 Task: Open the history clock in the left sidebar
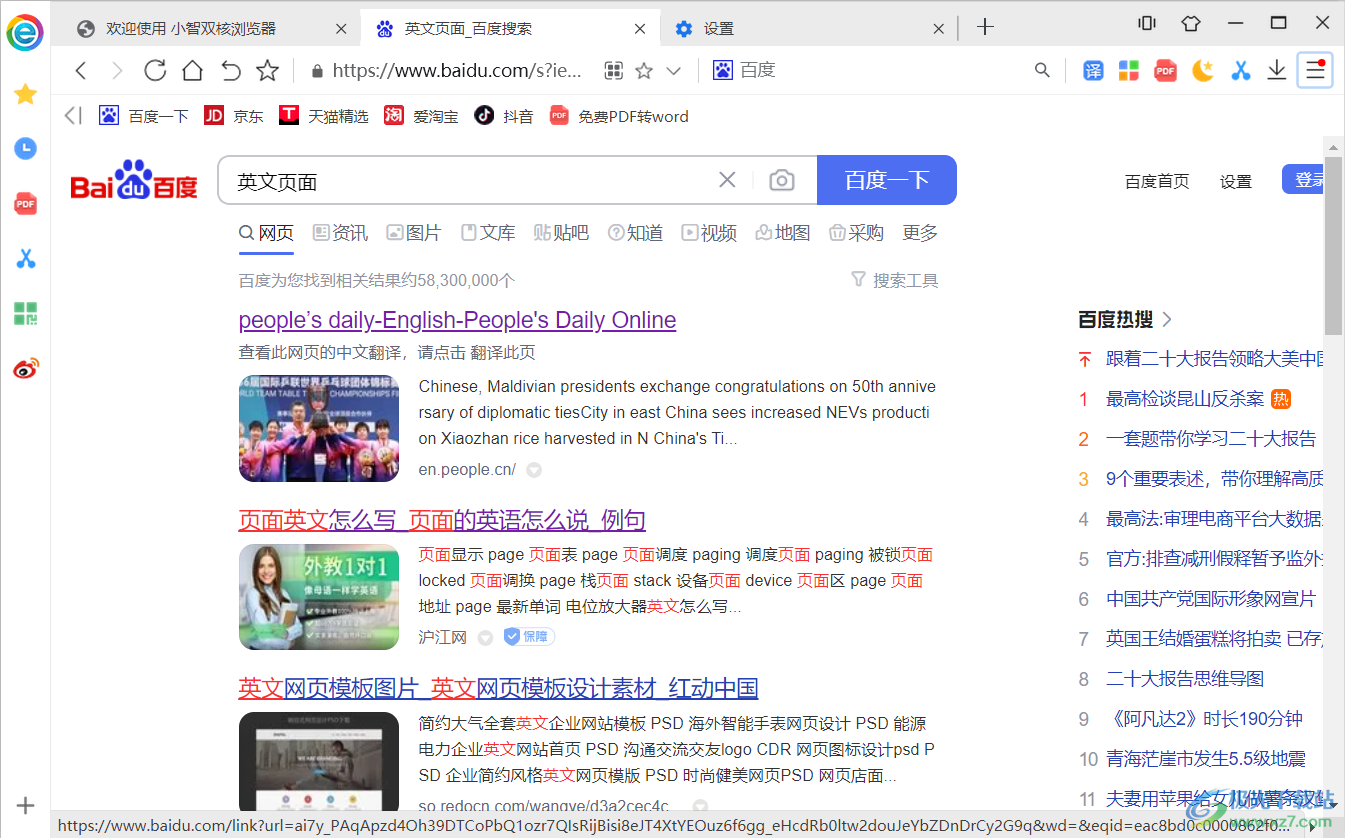click(x=25, y=149)
